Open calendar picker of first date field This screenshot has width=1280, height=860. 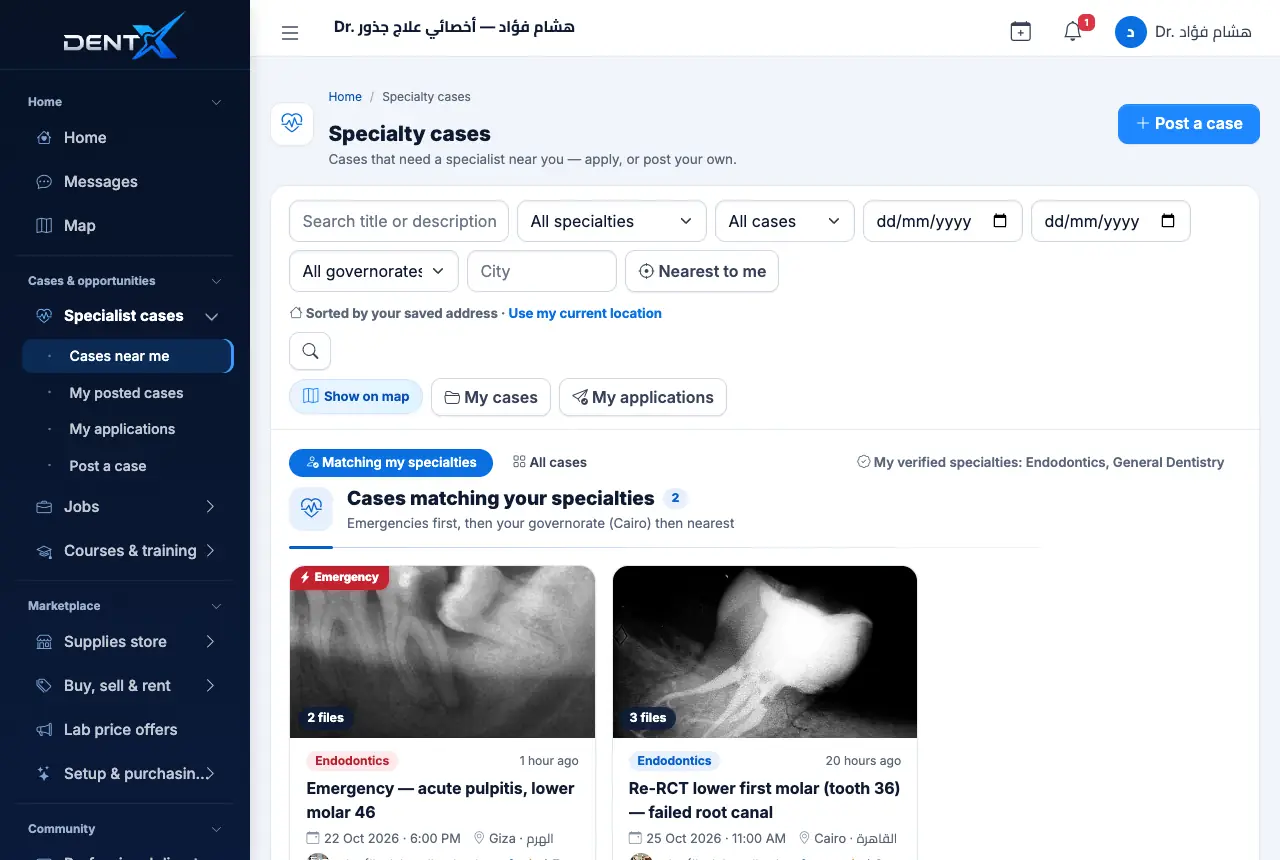click(x=1000, y=221)
